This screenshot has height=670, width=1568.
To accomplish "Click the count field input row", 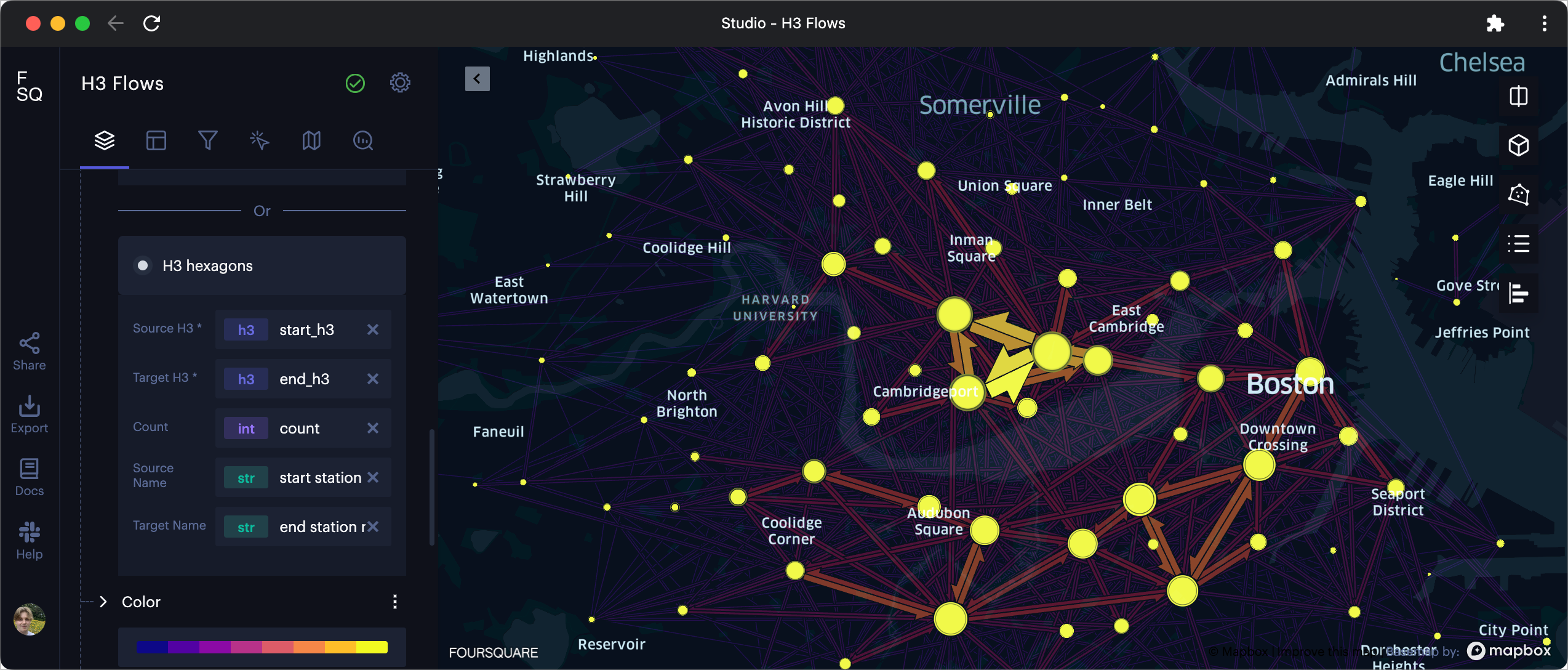I will click(x=300, y=427).
